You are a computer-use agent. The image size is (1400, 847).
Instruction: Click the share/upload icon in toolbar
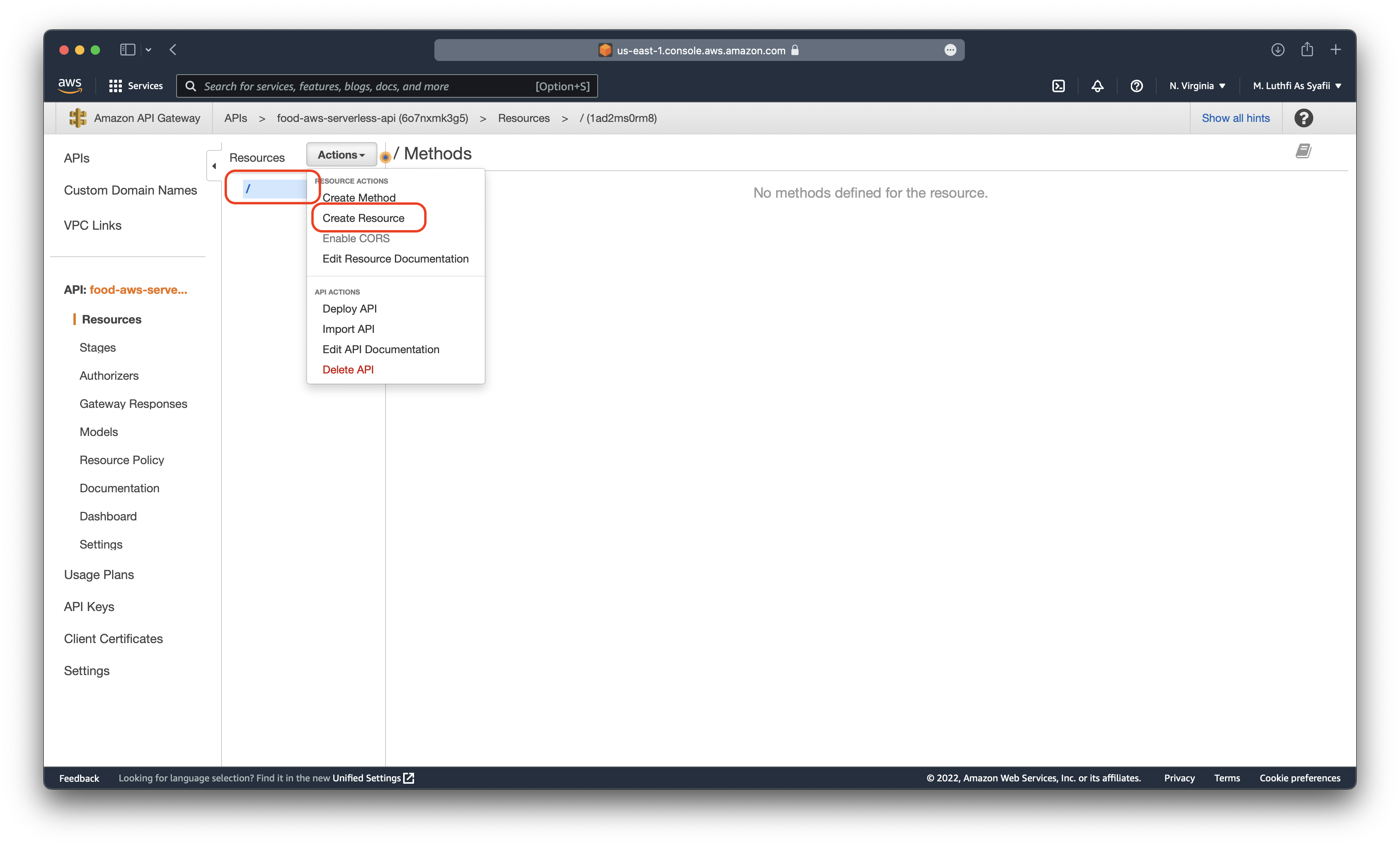click(1308, 48)
